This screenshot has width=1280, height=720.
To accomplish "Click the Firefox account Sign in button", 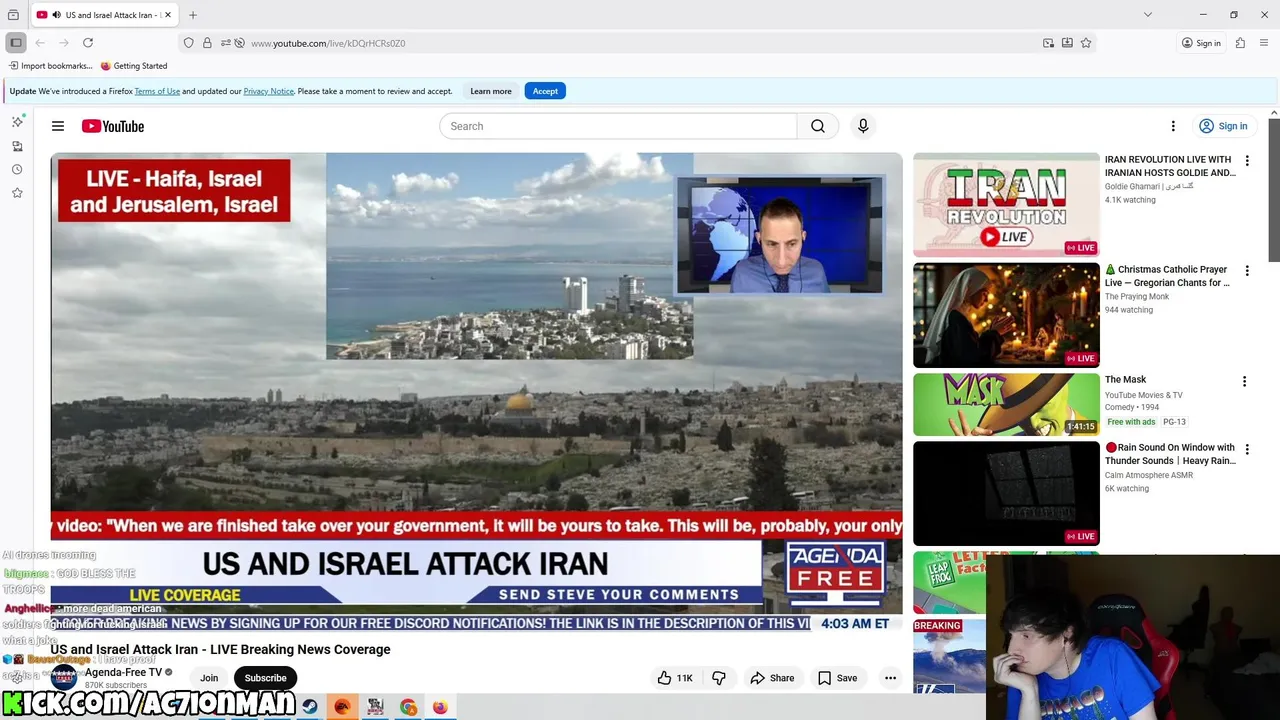I will (x=1201, y=43).
